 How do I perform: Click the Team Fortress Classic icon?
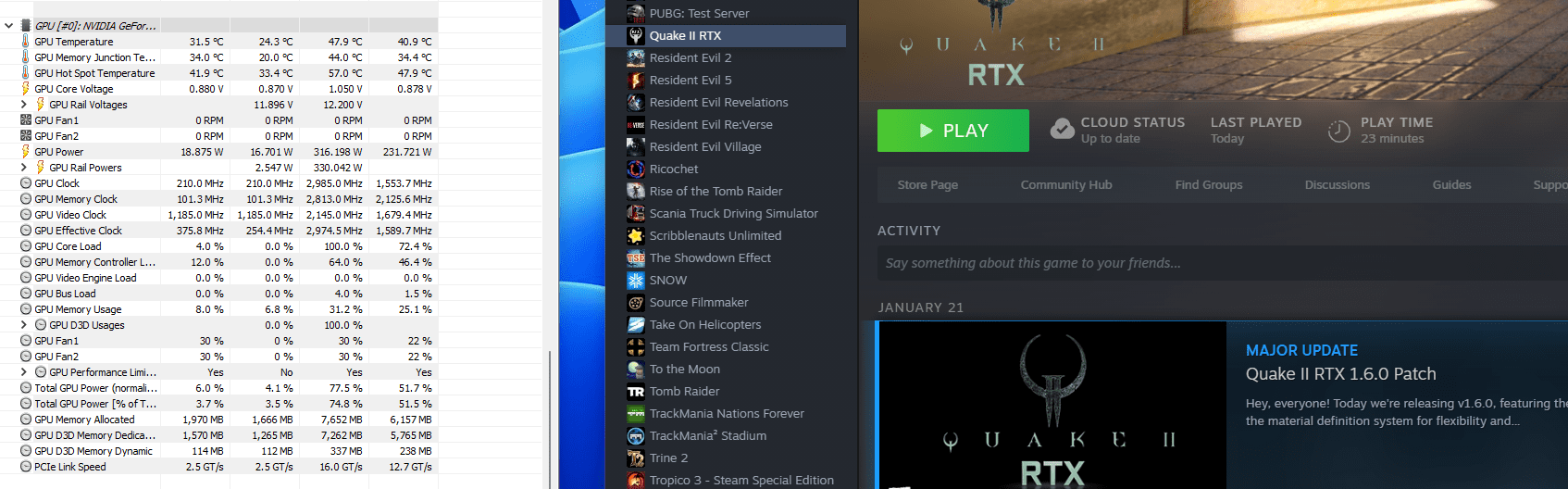[636, 346]
